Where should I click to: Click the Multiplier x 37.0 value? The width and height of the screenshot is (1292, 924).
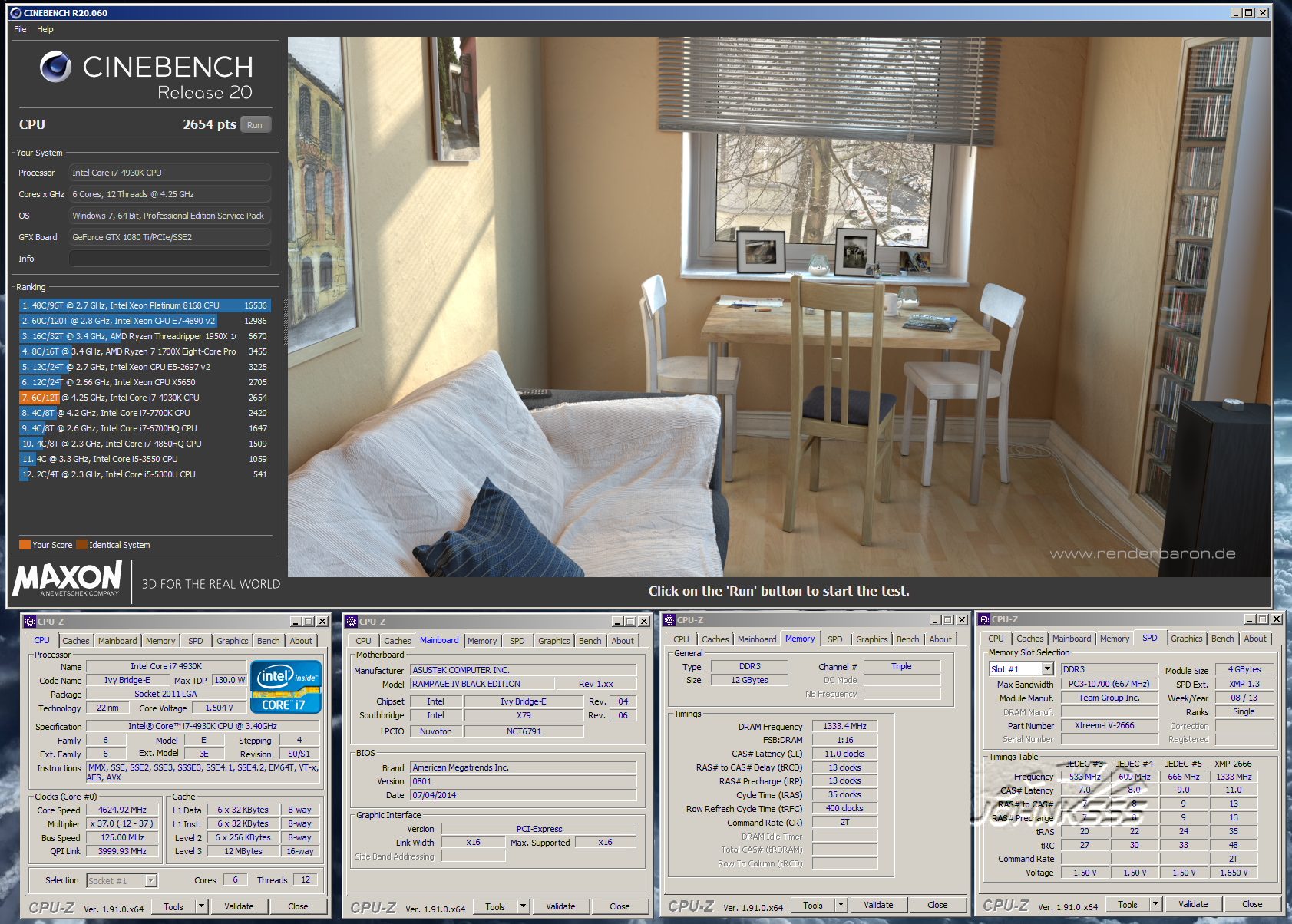(x=122, y=823)
